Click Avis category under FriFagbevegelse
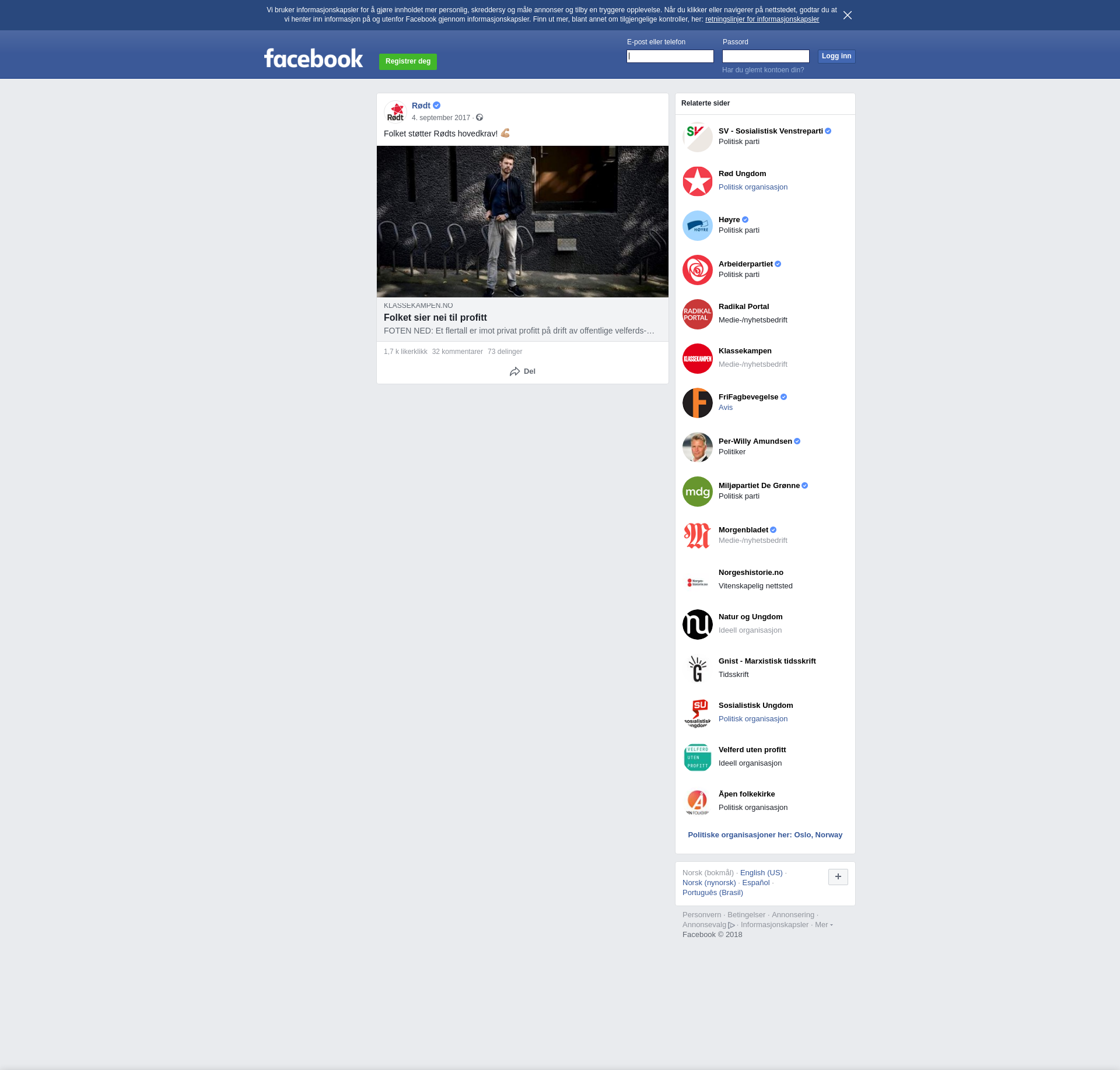 coord(726,408)
